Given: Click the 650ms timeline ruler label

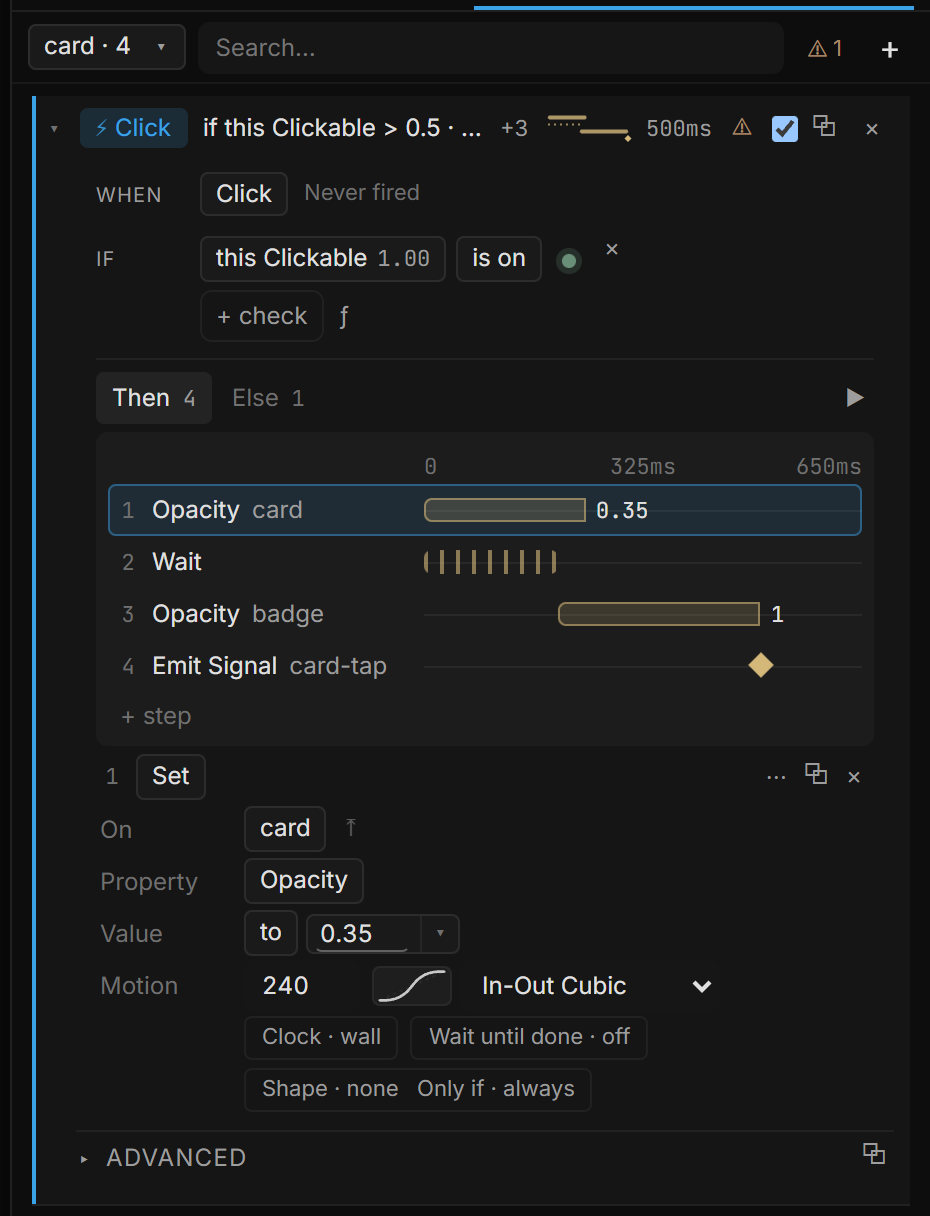Looking at the screenshot, I should pyautogui.click(x=828, y=467).
